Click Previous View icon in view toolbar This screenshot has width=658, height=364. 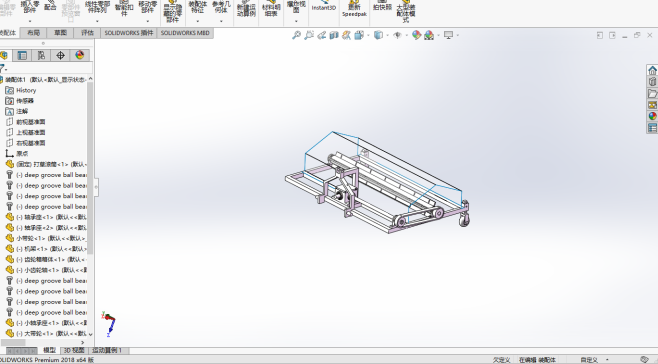click(321, 35)
